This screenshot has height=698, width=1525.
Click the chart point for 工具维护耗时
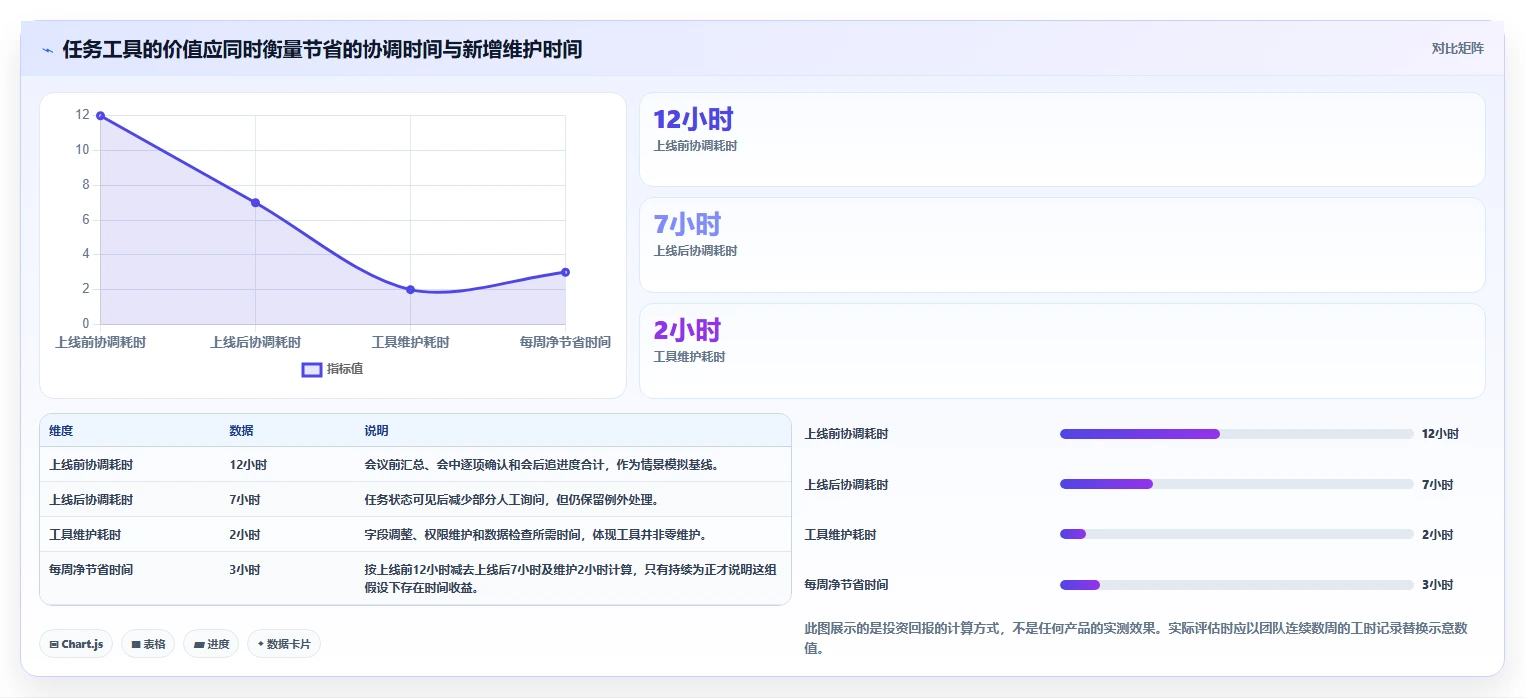[x=410, y=290]
